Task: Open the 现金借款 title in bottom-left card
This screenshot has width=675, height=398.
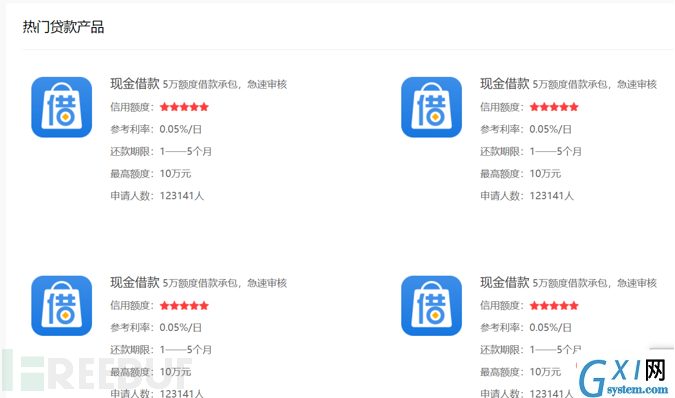Action: tap(135, 282)
